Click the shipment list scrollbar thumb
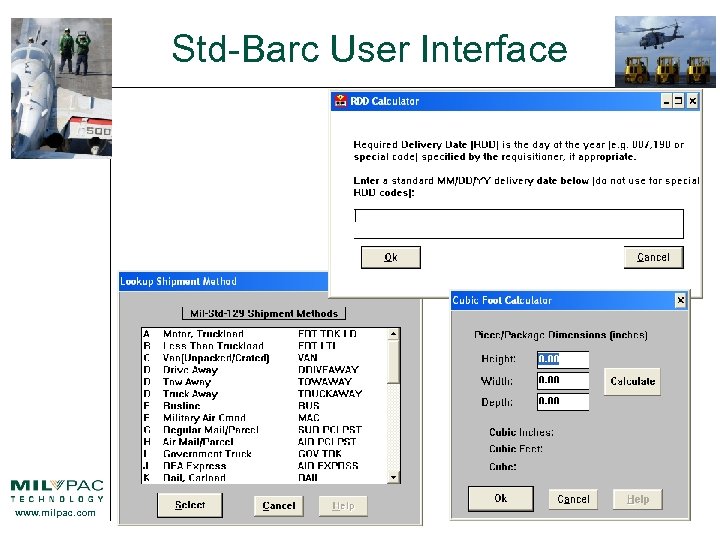This screenshot has height=540, width=720. pos(394,361)
